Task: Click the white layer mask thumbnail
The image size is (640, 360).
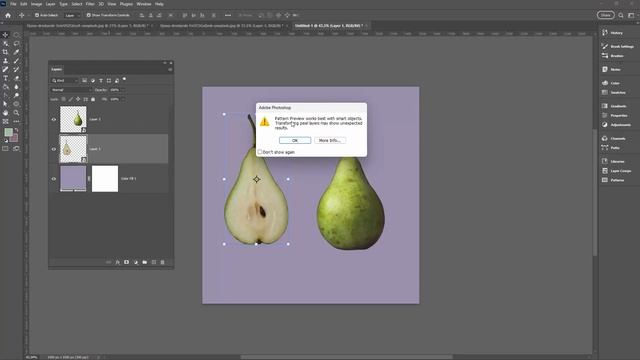Action: (105, 178)
